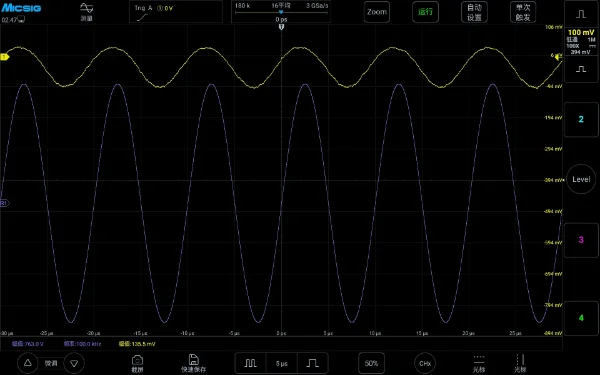Tap the clock and USB status indicator
This screenshot has width=600, height=375.
coord(13,20)
